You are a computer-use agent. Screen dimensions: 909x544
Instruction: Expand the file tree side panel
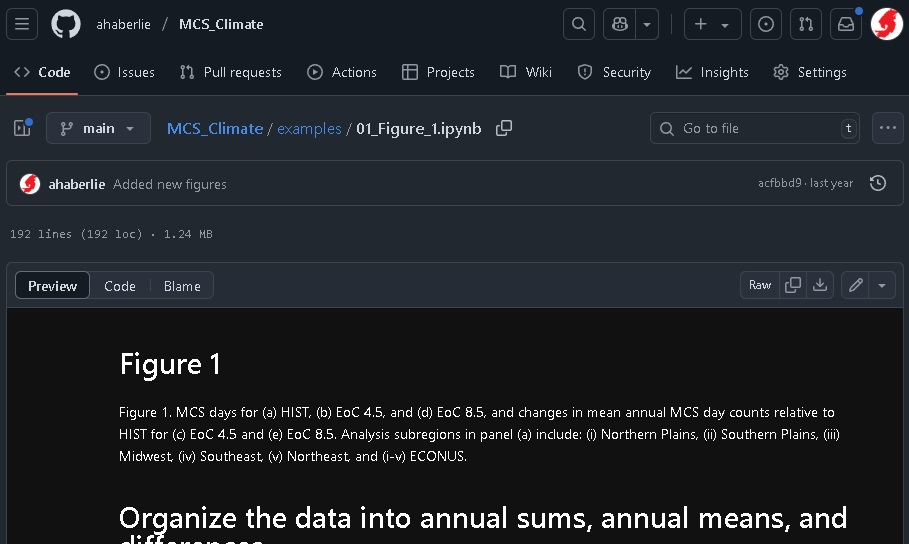click(x=22, y=128)
